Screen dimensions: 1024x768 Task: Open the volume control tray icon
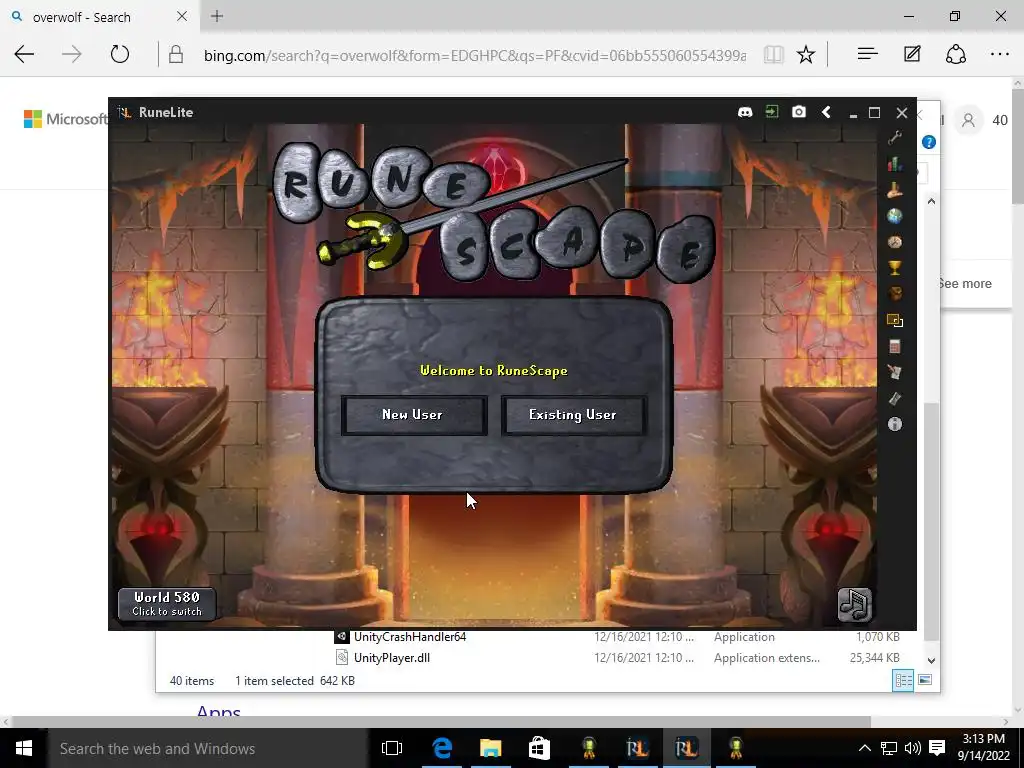912,748
